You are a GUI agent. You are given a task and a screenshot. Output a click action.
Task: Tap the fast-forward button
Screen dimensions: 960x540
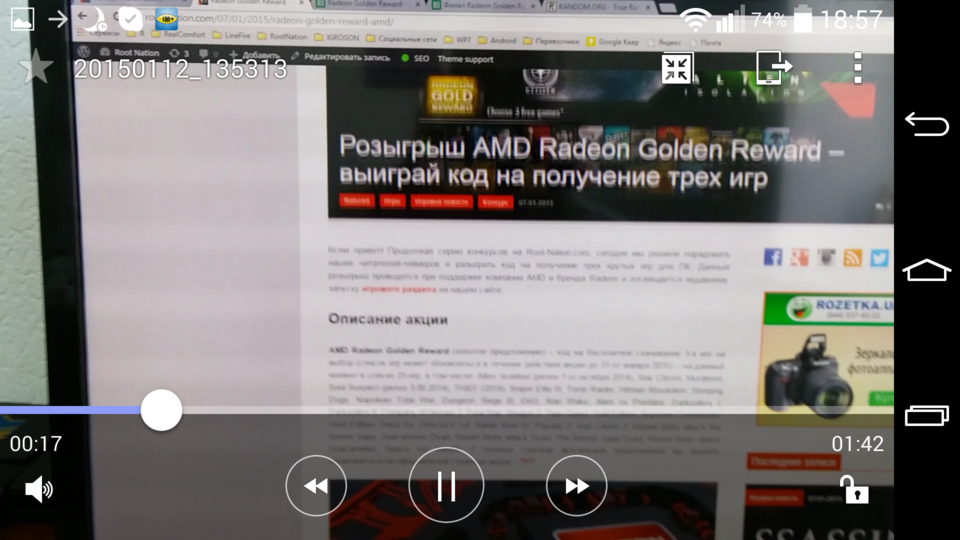[576, 486]
